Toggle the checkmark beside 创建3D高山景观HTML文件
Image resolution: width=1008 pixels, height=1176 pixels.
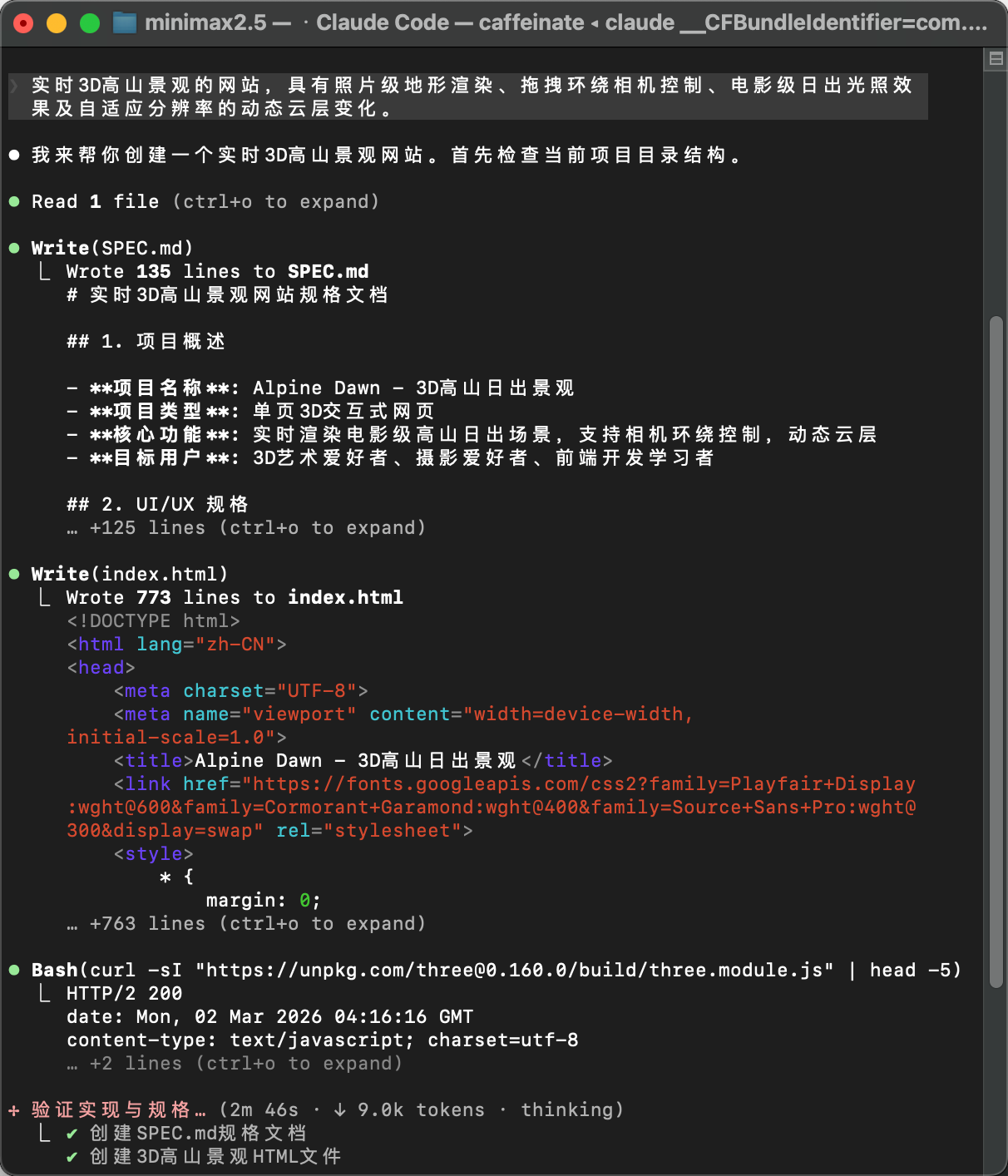(x=73, y=1156)
